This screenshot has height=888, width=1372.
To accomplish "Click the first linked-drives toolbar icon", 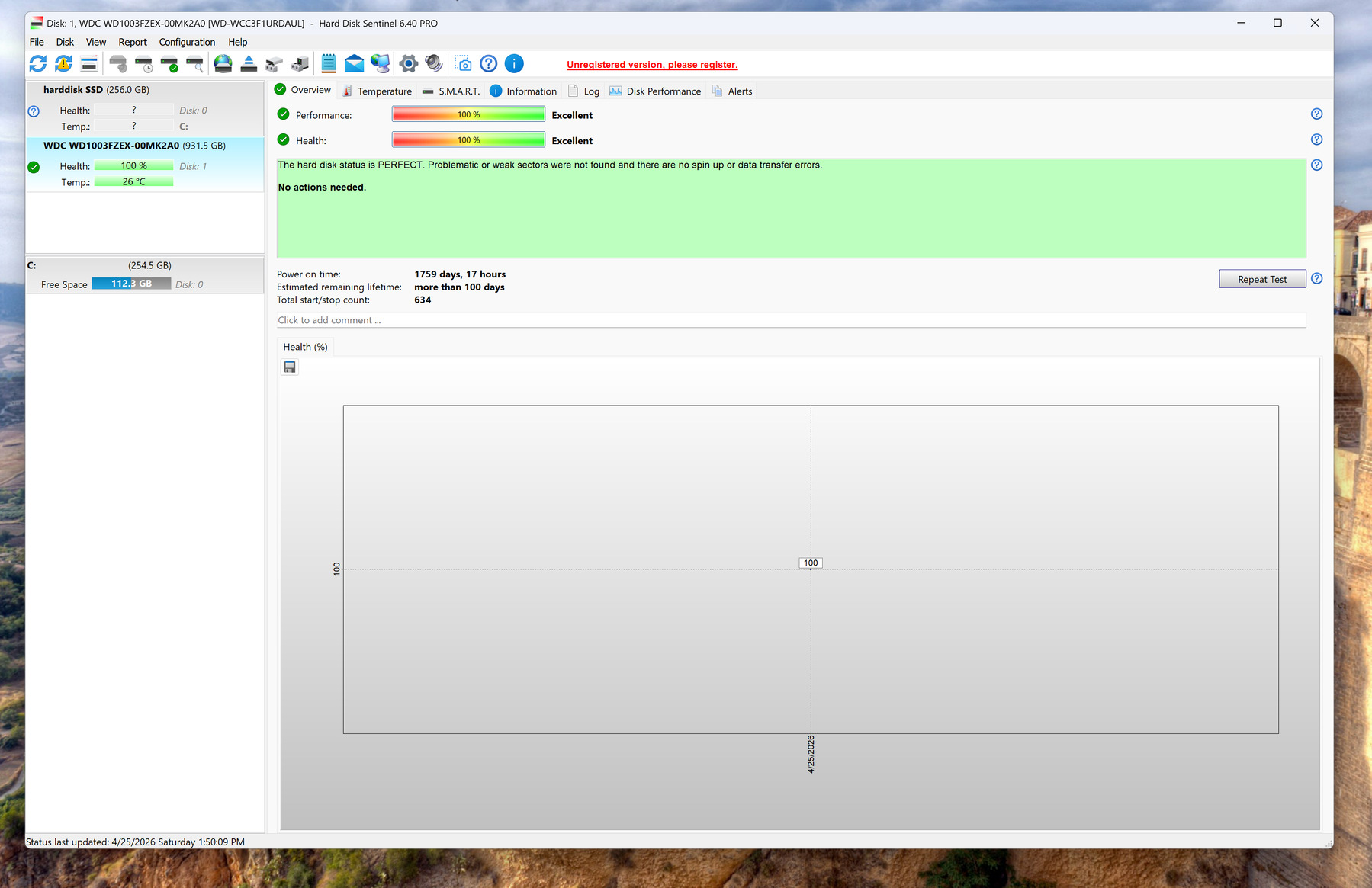I will tap(275, 64).
